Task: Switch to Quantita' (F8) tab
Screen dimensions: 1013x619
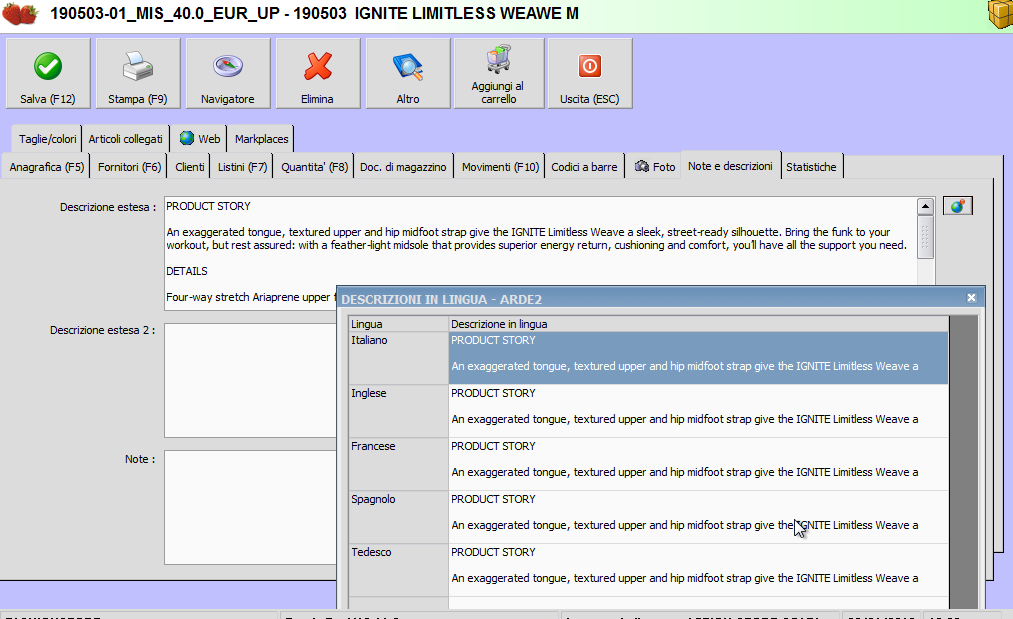Action: (x=314, y=167)
